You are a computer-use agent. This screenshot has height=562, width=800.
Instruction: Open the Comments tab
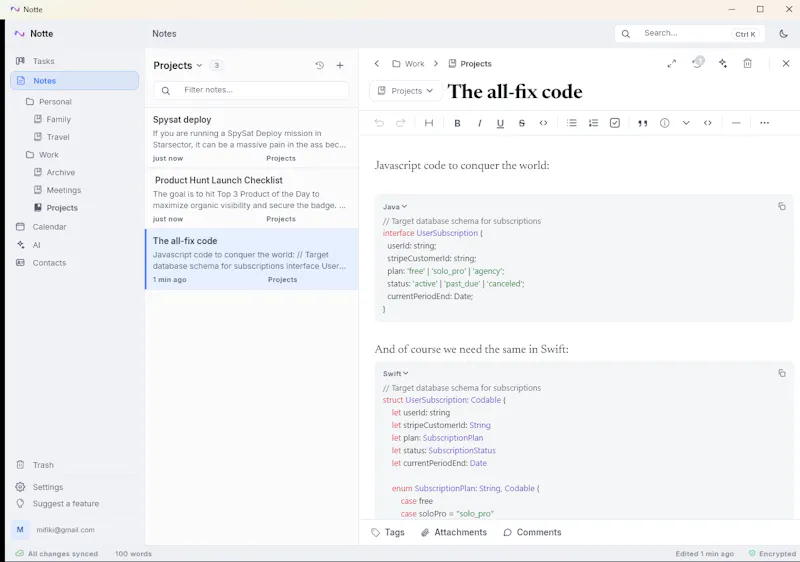click(532, 532)
